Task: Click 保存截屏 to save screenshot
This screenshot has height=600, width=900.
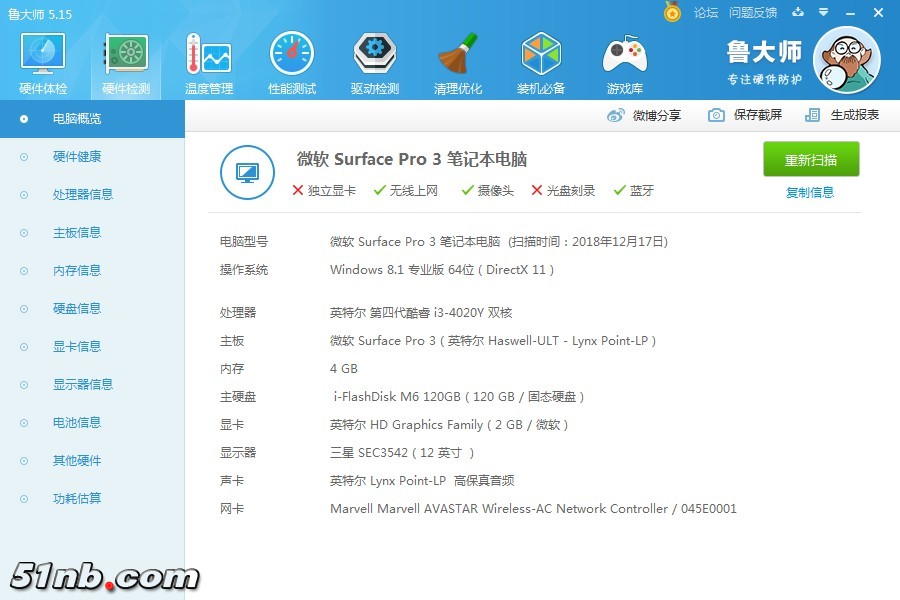Action: coord(746,115)
